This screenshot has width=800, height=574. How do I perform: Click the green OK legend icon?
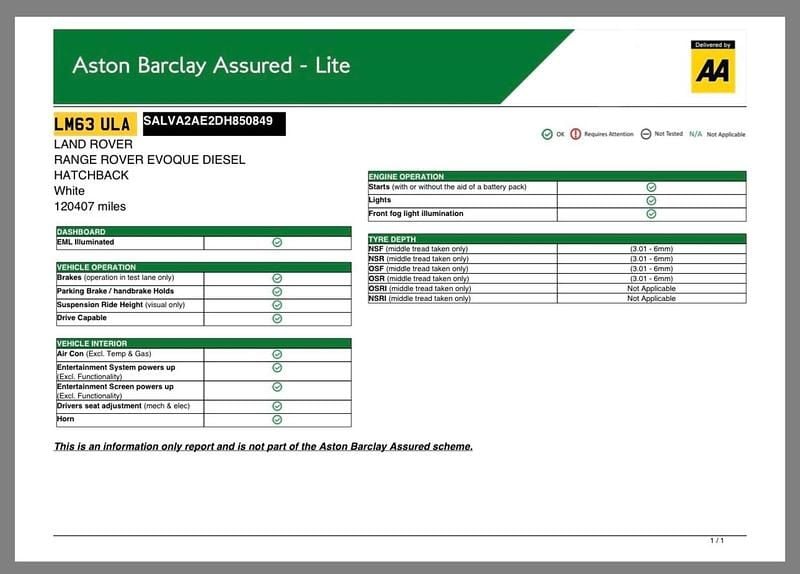point(546,134)
